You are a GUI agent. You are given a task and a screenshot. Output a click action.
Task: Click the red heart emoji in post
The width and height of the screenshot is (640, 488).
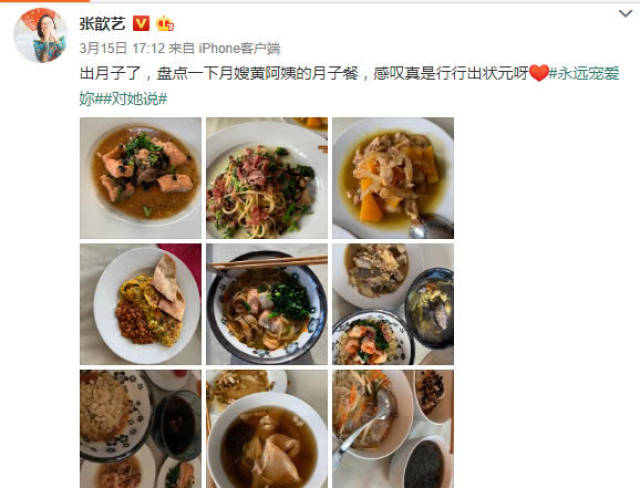[x=539, y=73]
